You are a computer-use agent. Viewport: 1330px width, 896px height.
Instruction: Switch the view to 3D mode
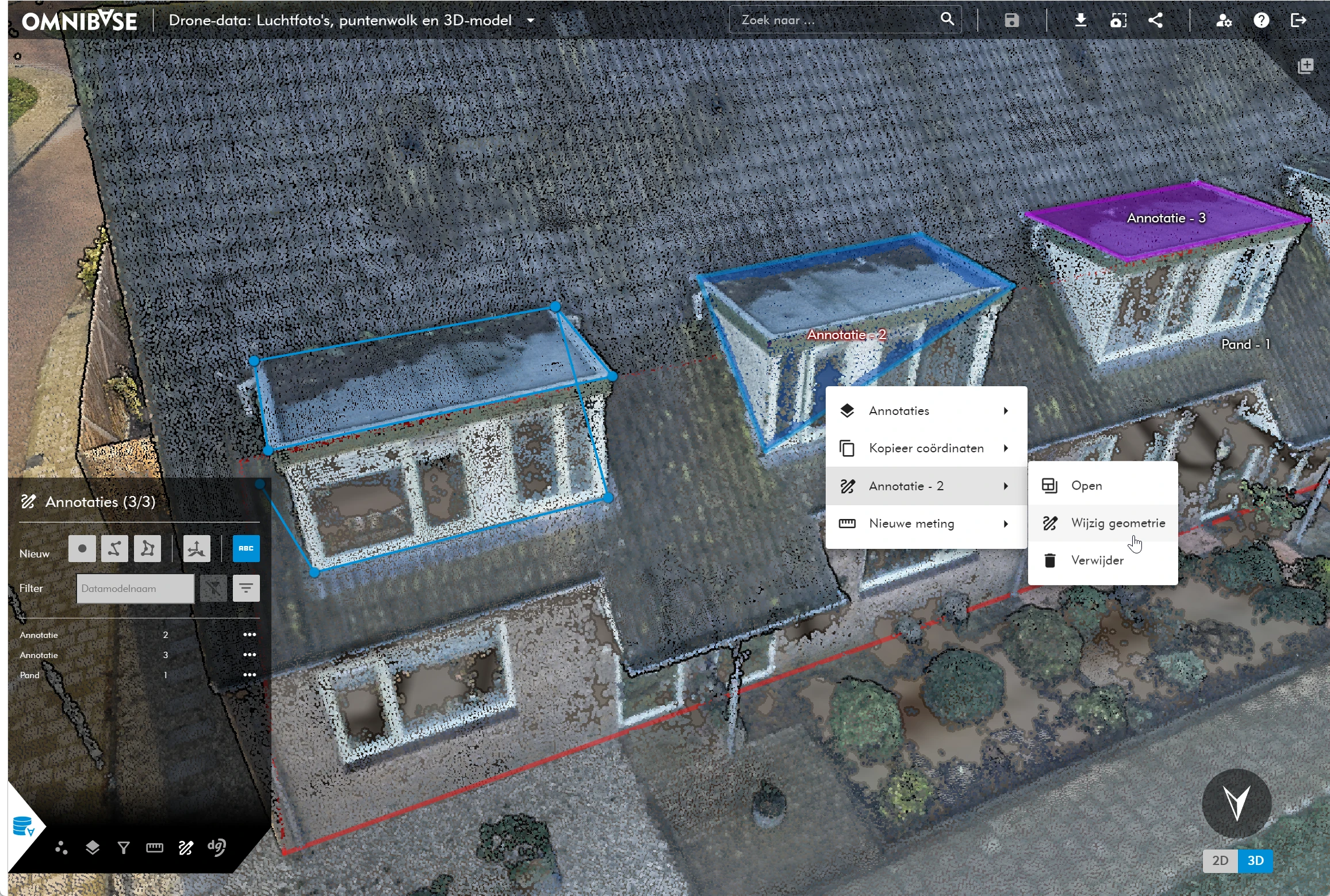[1255, 860]
